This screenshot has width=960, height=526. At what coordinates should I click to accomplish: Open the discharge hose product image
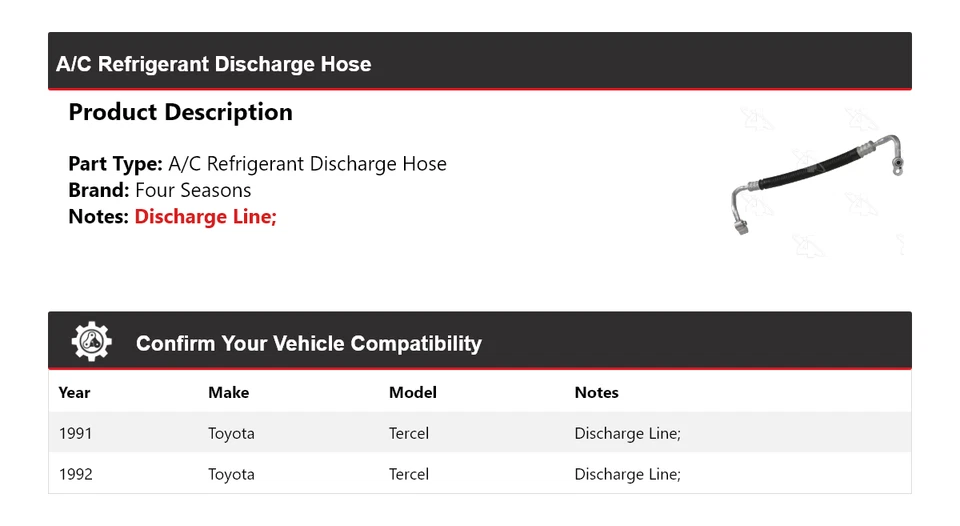coord(817,181)
